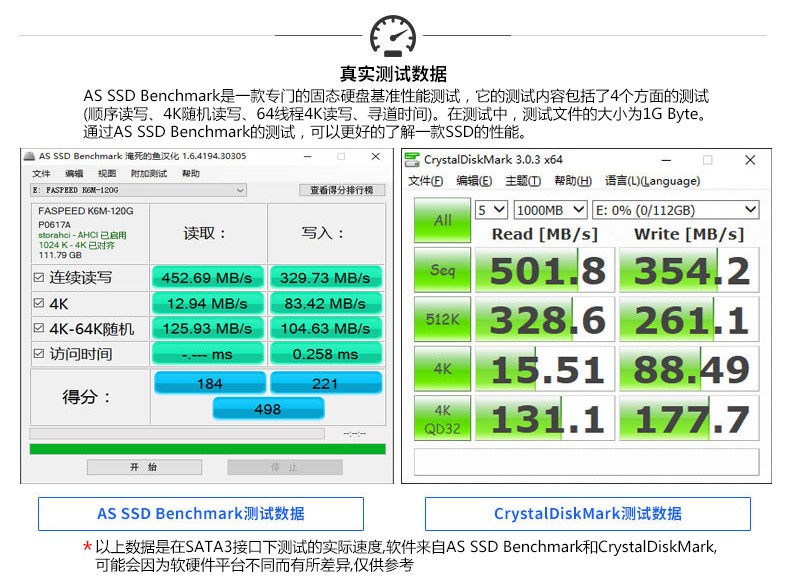The height and width of the screenshot is (582, 790).
Task: Start the 4K QD32 test
Action: (442, 418)
